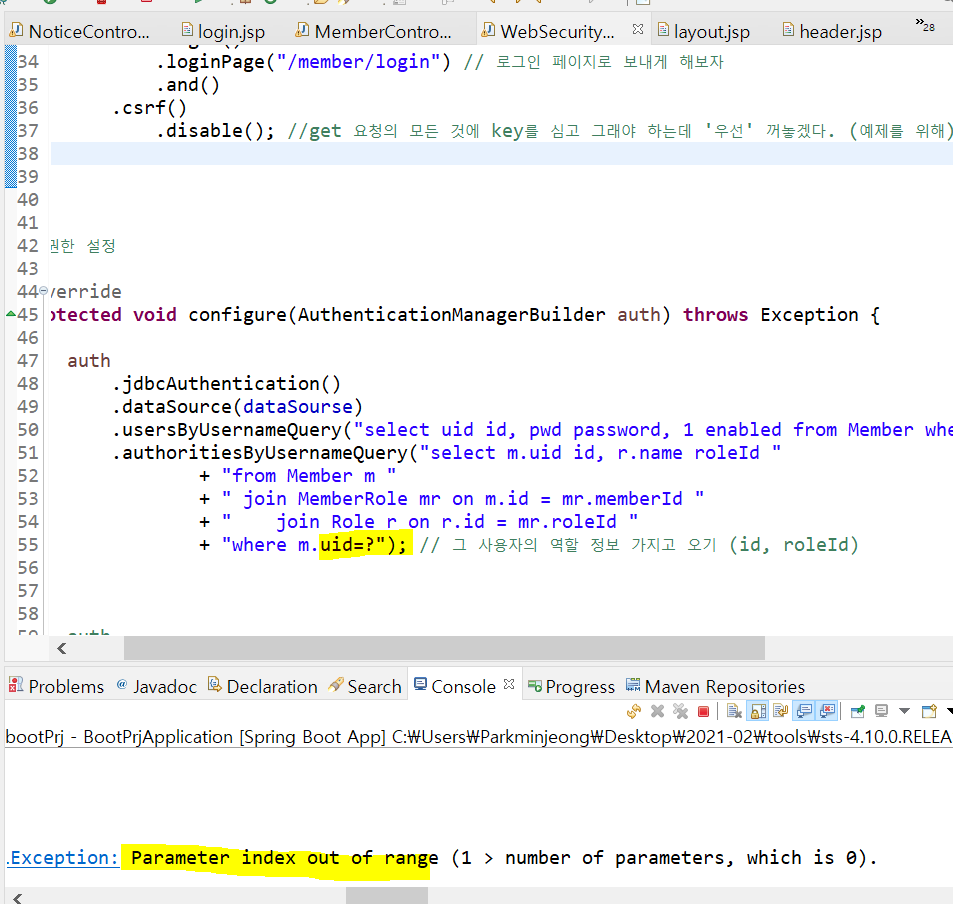Screen dimensions: 953x904
Task: Toggle show console on standard error change
Action: (827, 711)
